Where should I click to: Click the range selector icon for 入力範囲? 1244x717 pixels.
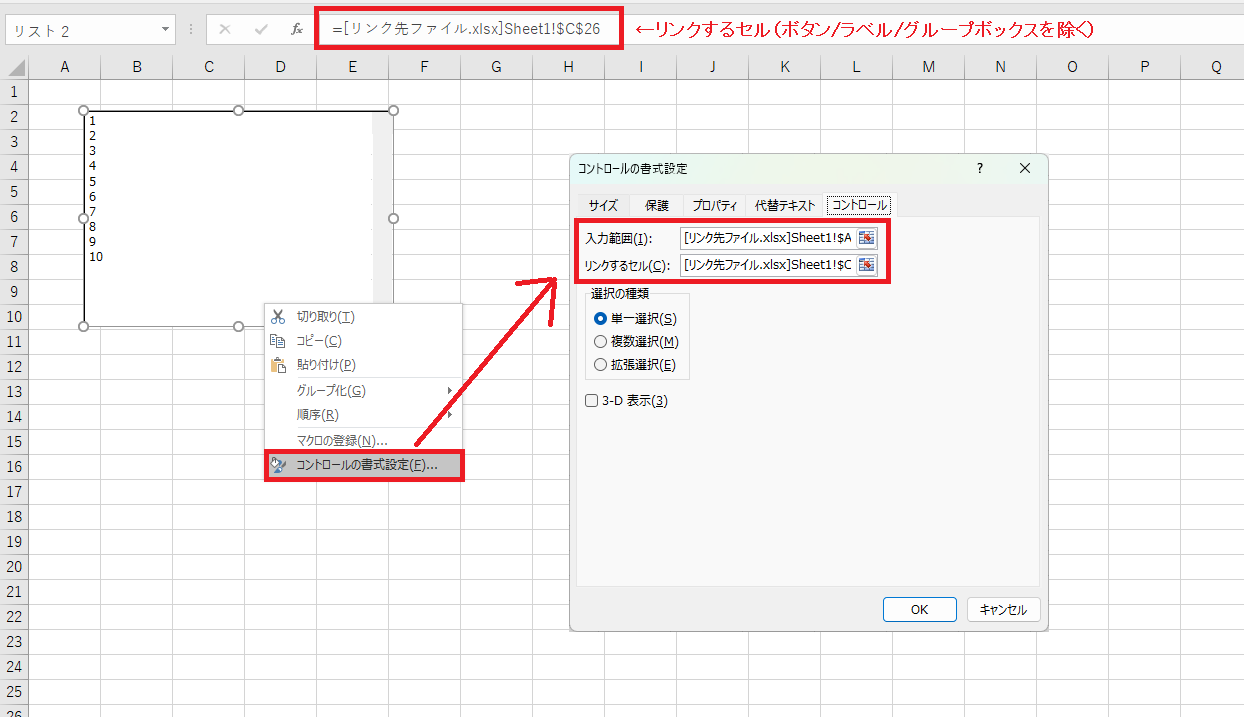868,238
